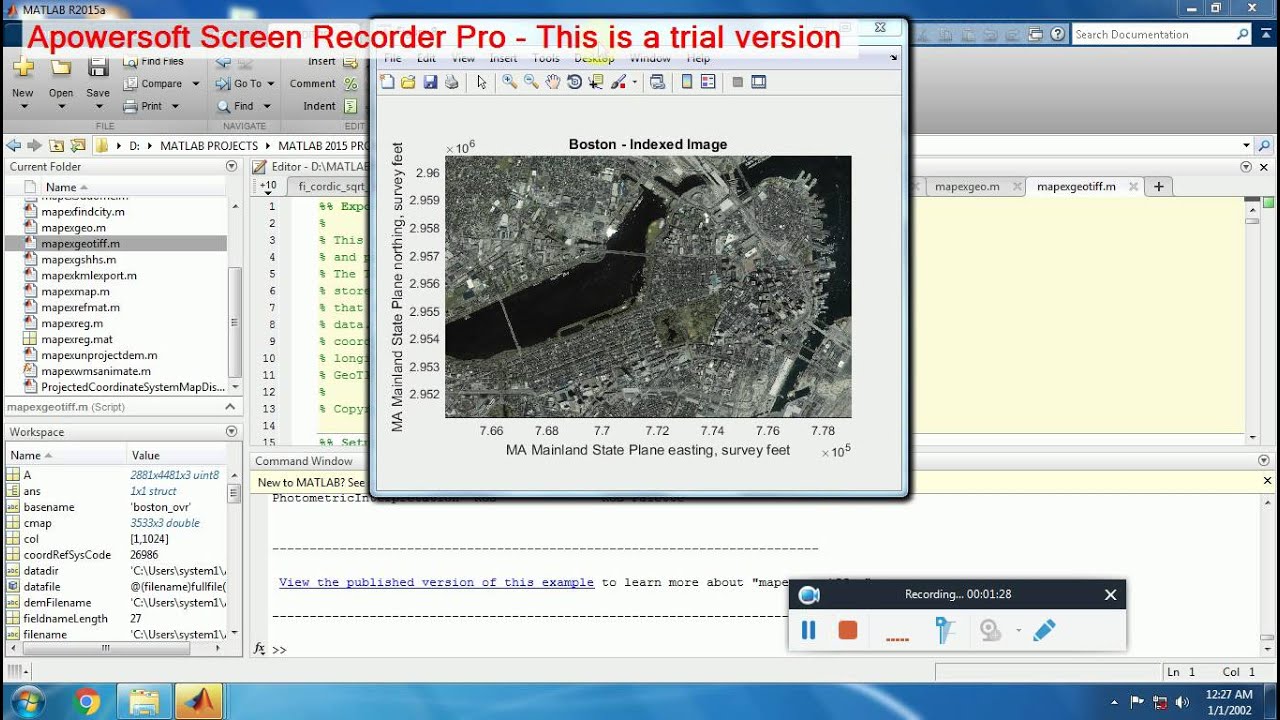Image resolution: width=1280 pixels, height=720 pixels.
Task: Pause the screen recording
Action: coord(809,630)
